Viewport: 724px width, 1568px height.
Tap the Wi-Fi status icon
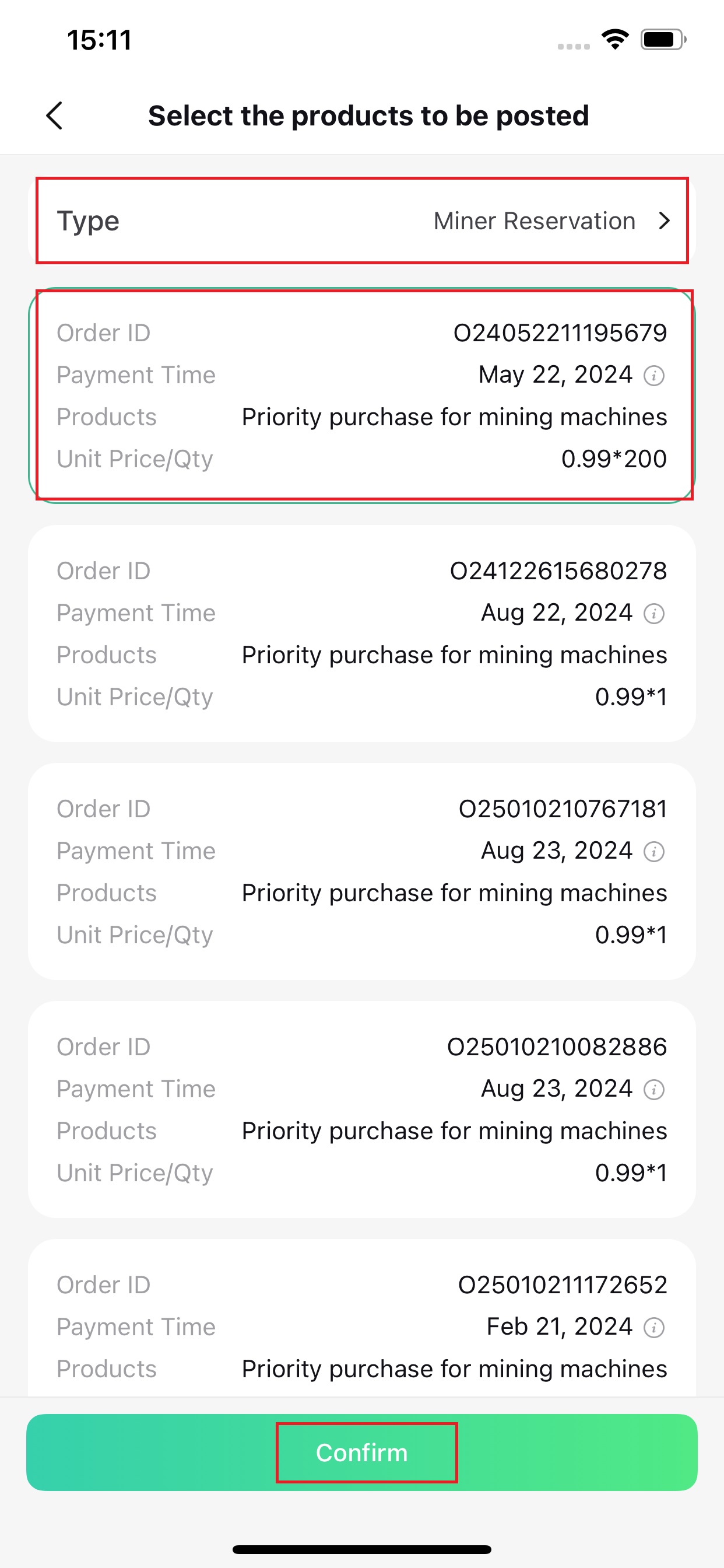(x=615, y=40)
